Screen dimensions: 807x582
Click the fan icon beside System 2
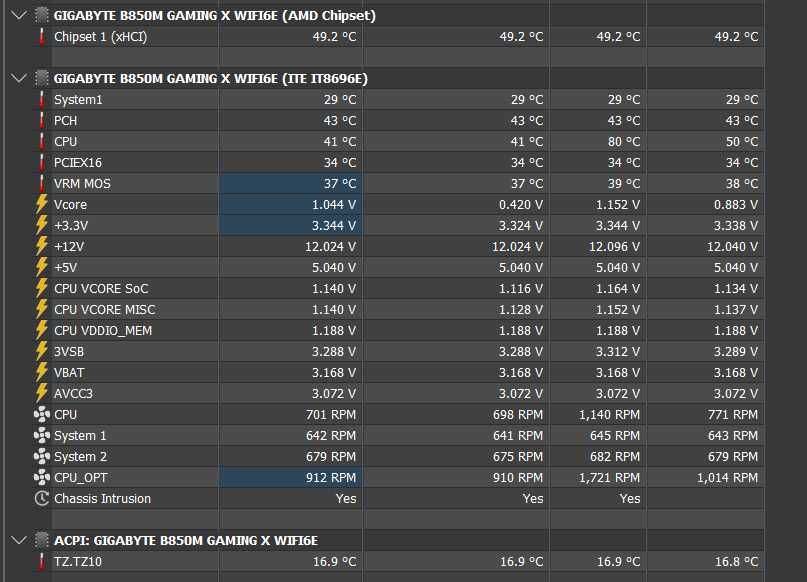(42, 457)
